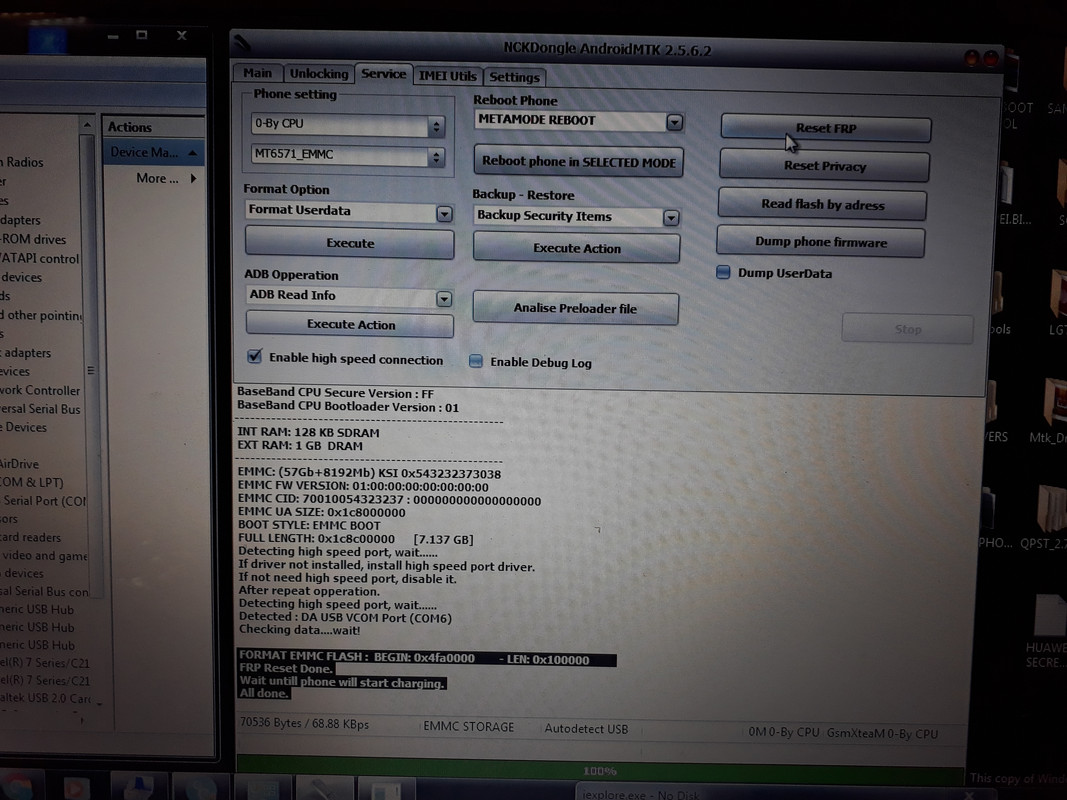Screen dimensions: 1067x800
Task: Collapse Device Ma... in Actions pane
Action: pyautogui.click(x=193, y=153)
